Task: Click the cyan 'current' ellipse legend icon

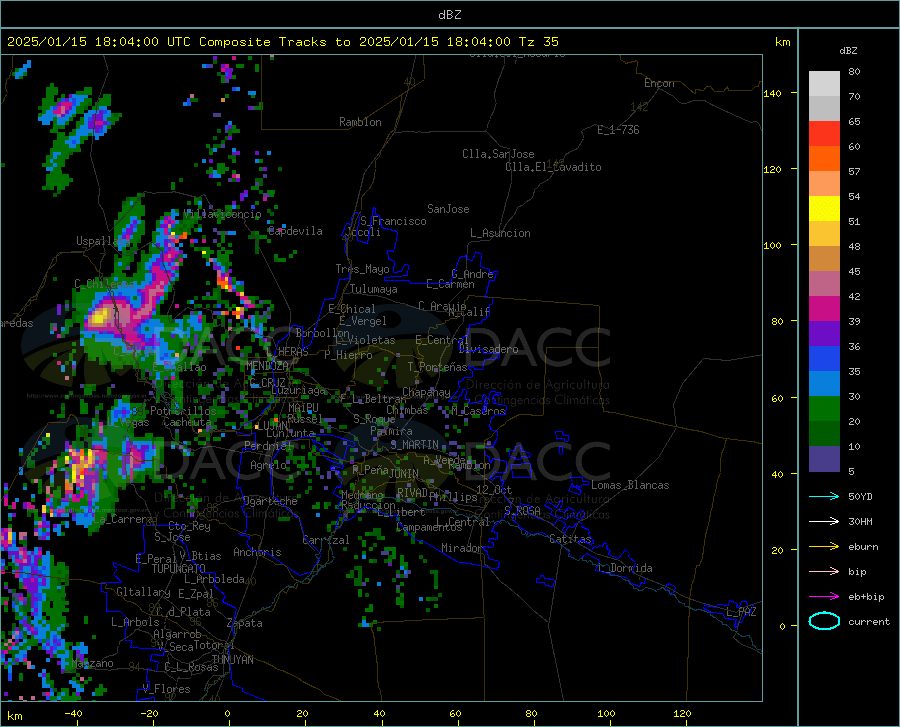Action: click(824, 621)
